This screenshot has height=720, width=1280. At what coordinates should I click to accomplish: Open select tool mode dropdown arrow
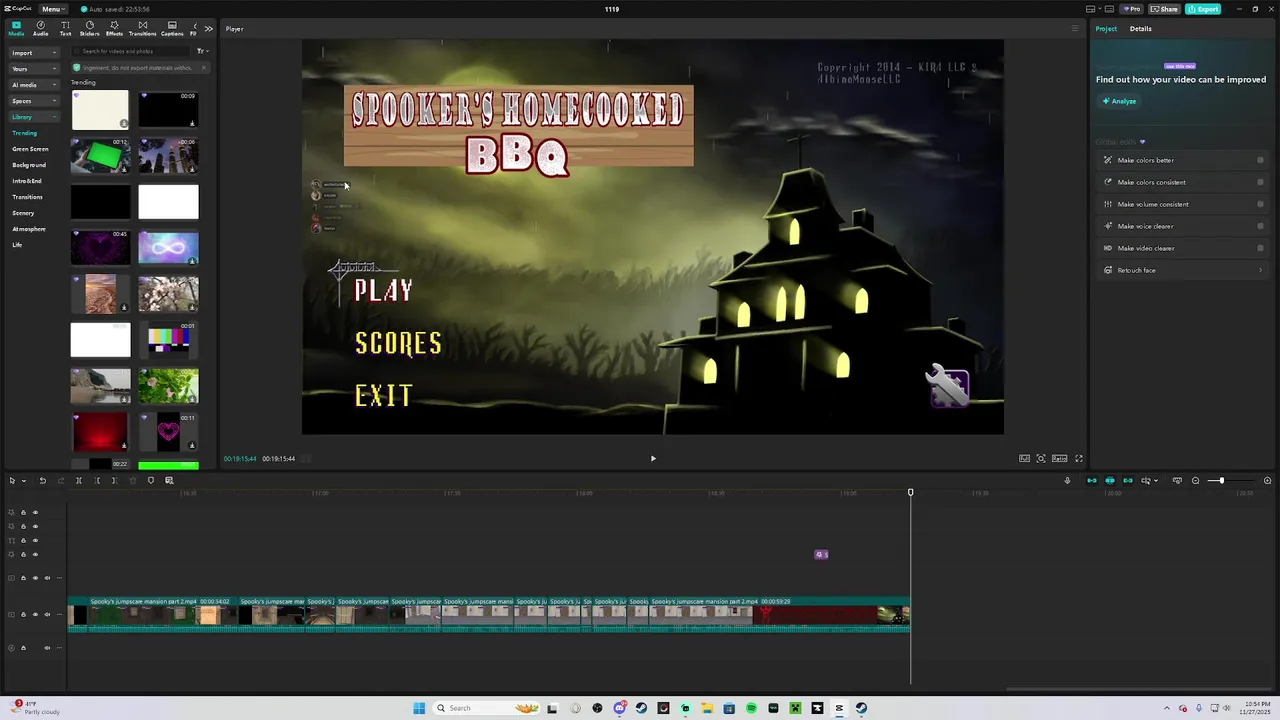click(x=23, y=481)
